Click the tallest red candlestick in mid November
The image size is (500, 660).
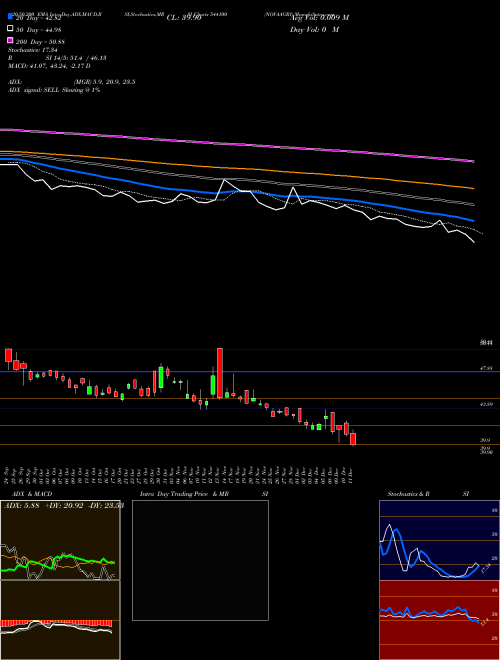tap(220, 373)
